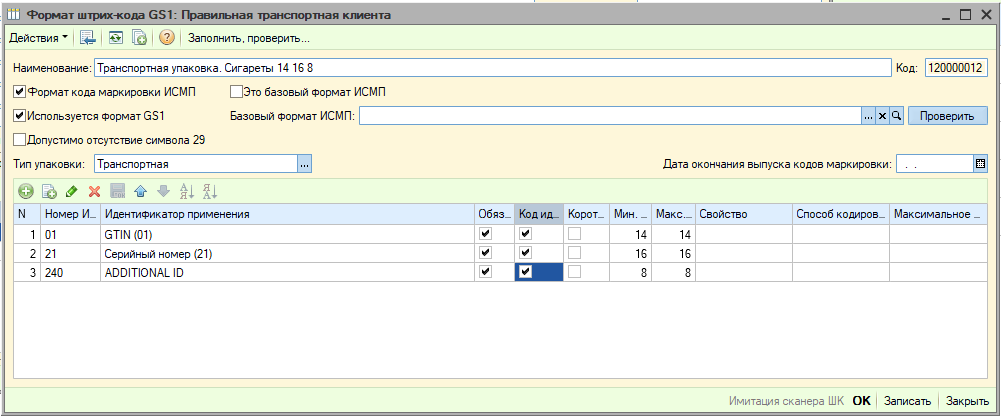
Task: Uncheck Используется формат GS1
Action: [20, 116]
